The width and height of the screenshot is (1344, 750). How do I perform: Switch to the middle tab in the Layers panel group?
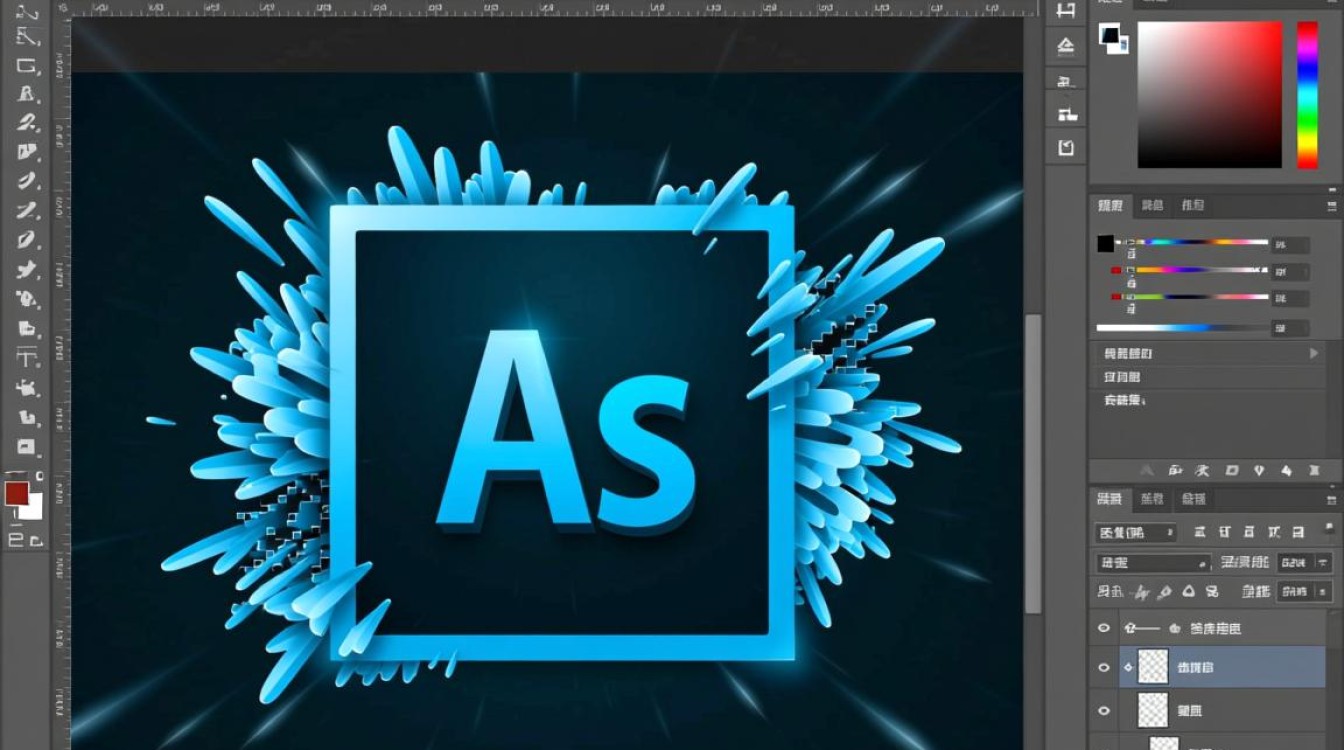point(1152,498)
